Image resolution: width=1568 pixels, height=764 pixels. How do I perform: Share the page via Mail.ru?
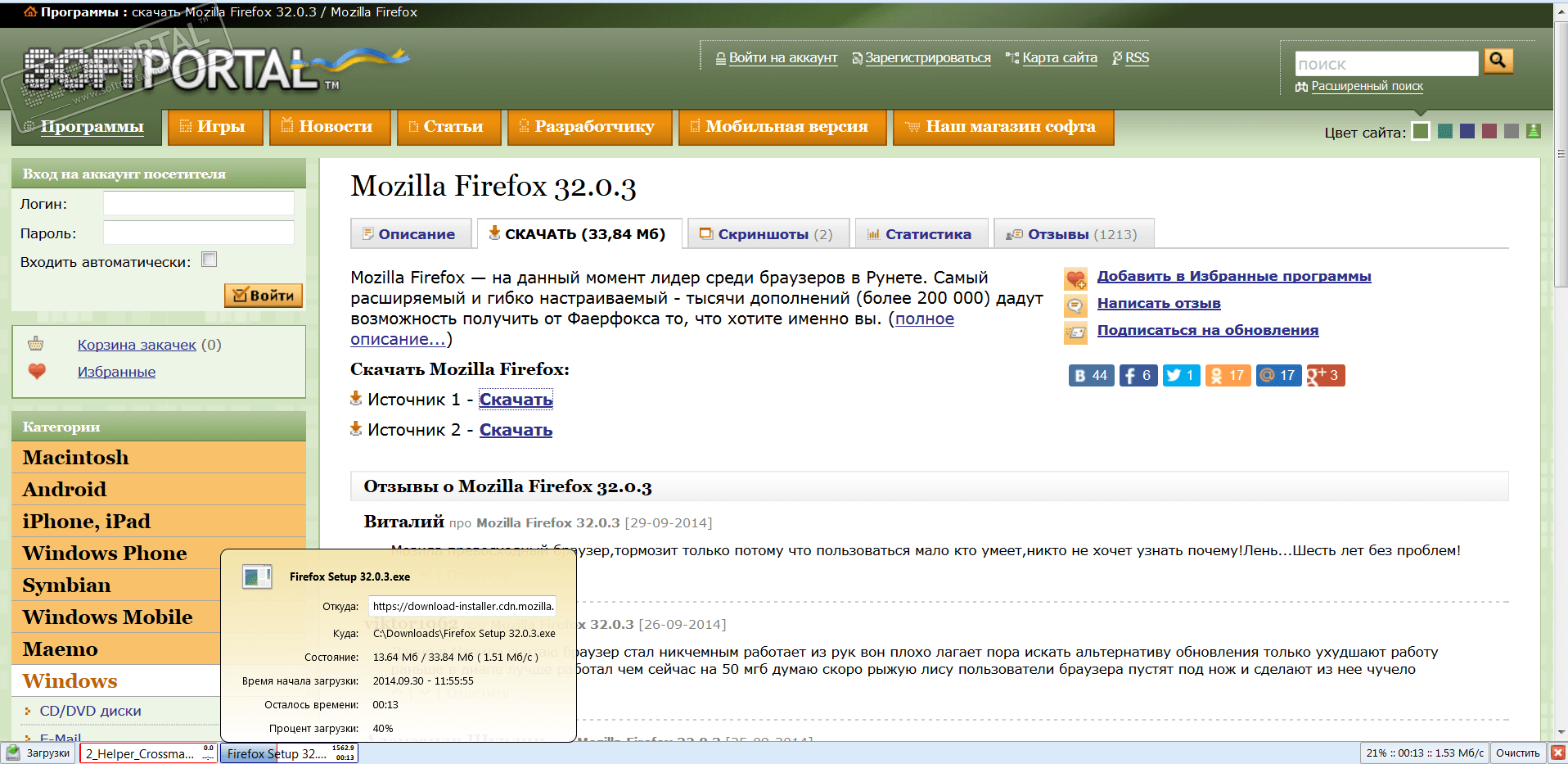tap(1278, 375)
